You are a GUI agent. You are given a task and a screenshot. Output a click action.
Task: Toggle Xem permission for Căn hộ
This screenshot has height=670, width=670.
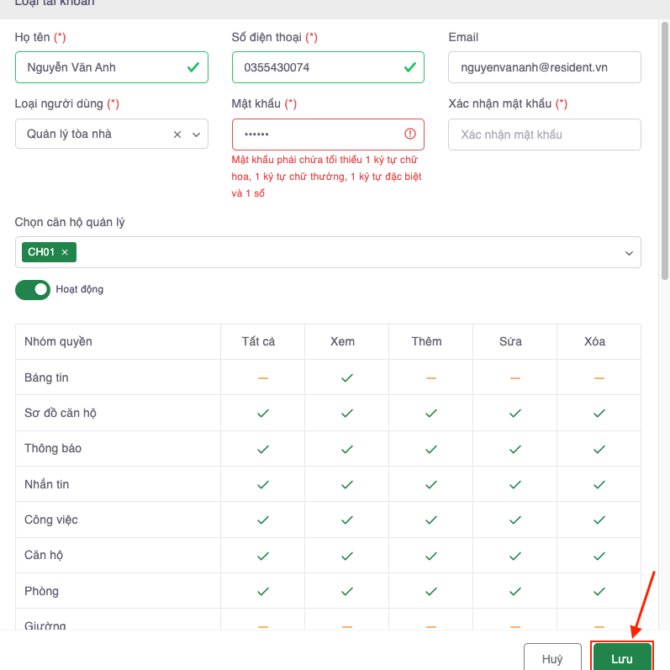coord(347,555)
